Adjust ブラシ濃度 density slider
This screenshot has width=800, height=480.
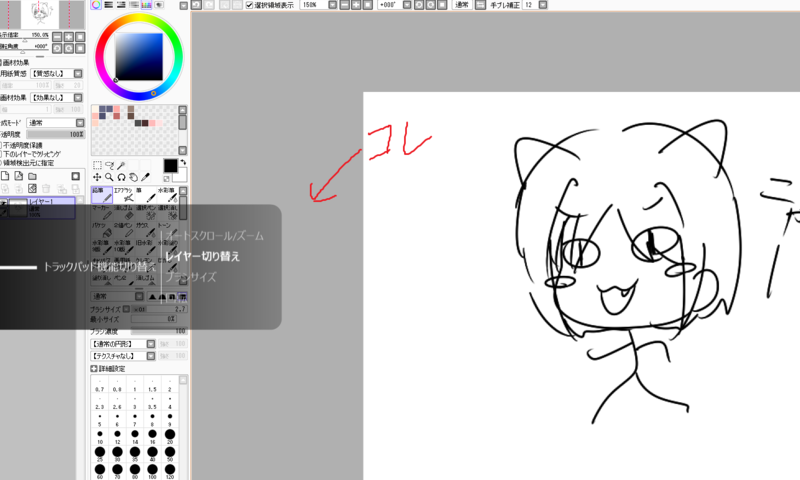(x=159, y=331)
